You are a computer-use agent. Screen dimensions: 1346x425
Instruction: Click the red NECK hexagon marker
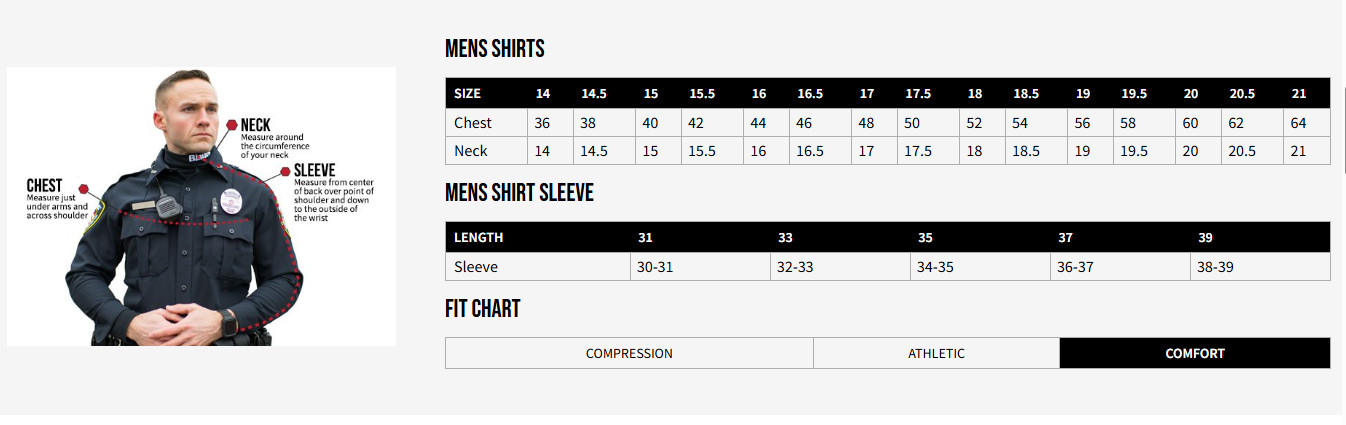coord(232,125)
